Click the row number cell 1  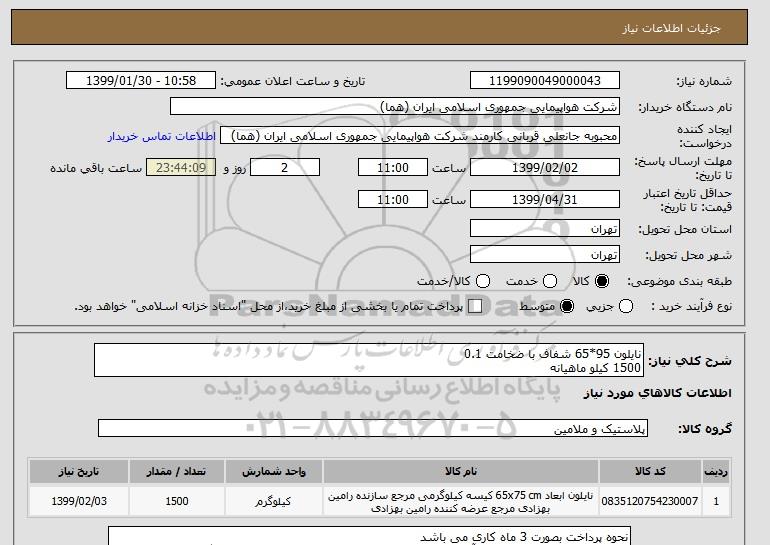(x=716, y=501)
